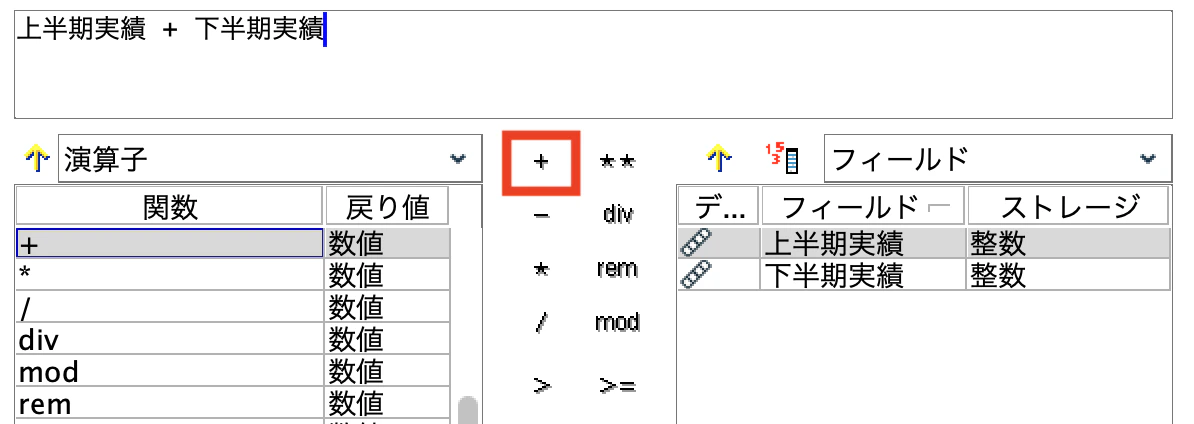The height and width of the screenshot is (424, 1194).
Task: Select the div function row
Action: point(234,339)
